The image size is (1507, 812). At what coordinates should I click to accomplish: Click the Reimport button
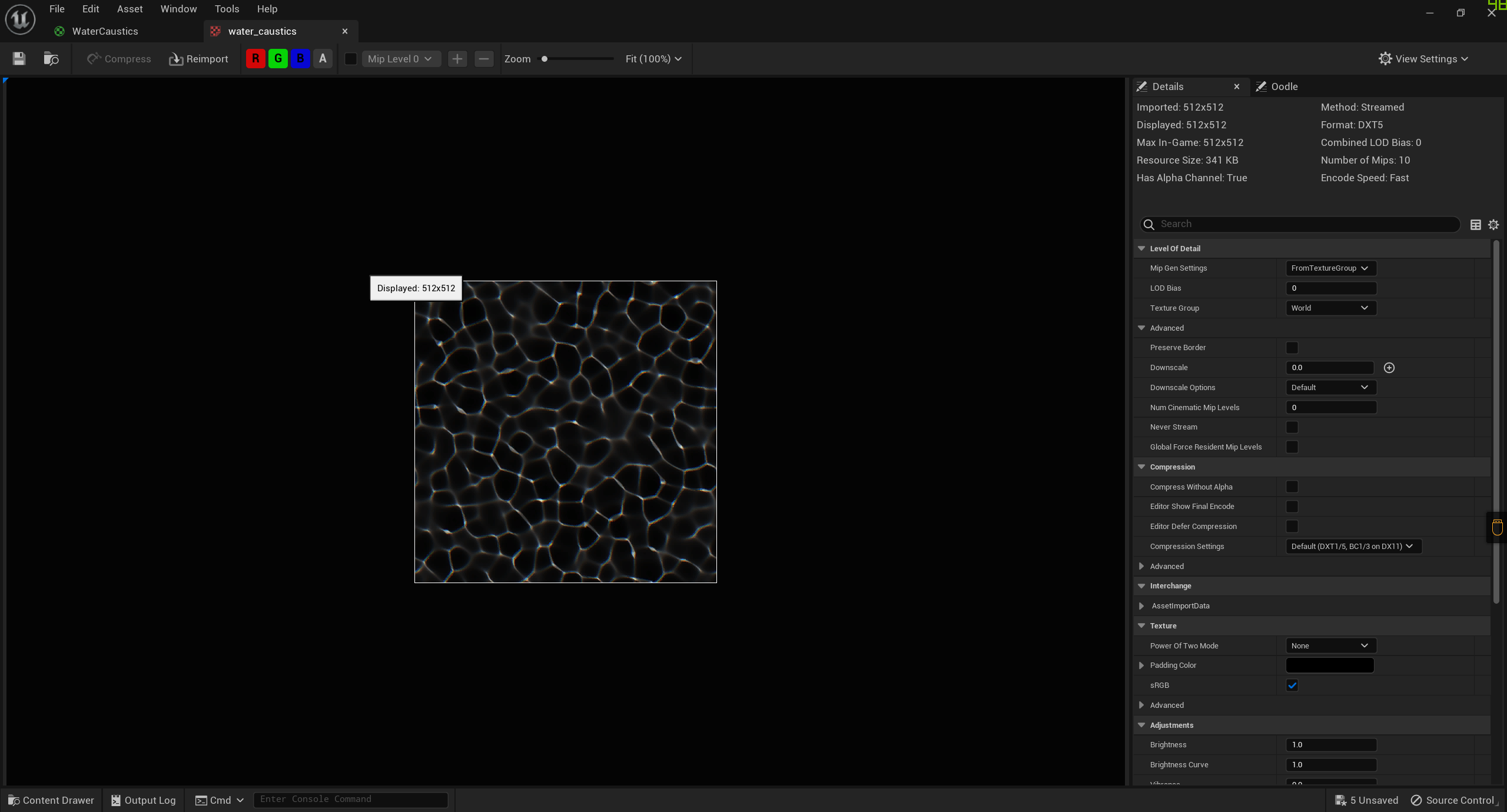click(198, 59)
